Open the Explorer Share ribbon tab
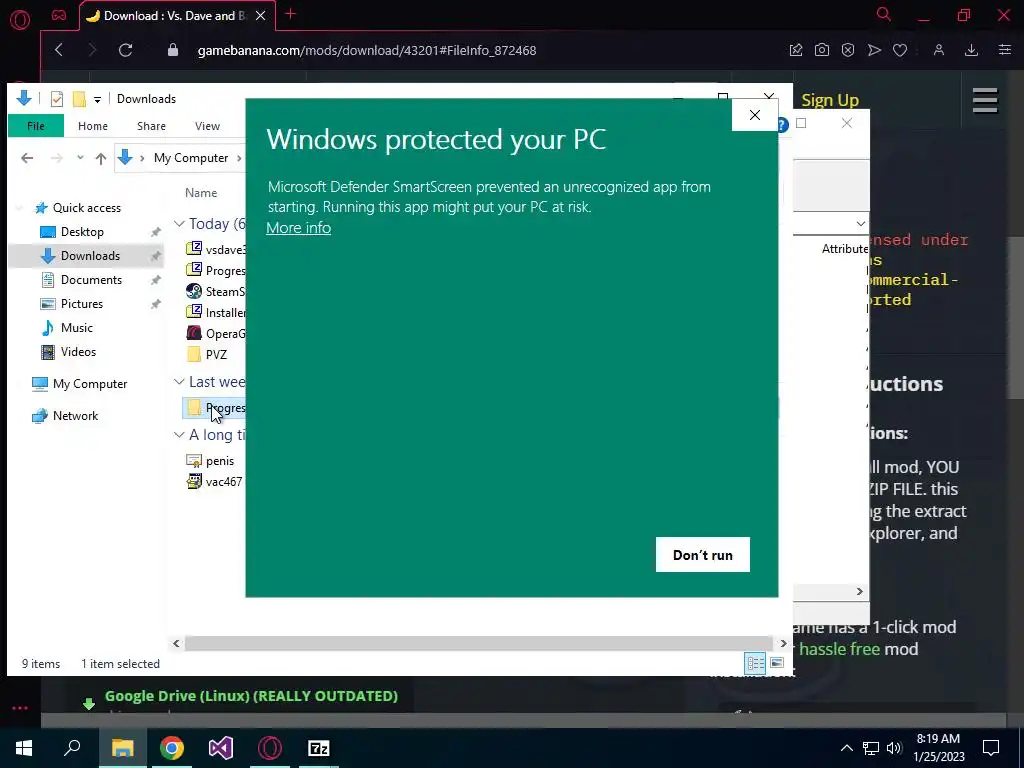The image size is (1024, 768). [x=152, y=126]
